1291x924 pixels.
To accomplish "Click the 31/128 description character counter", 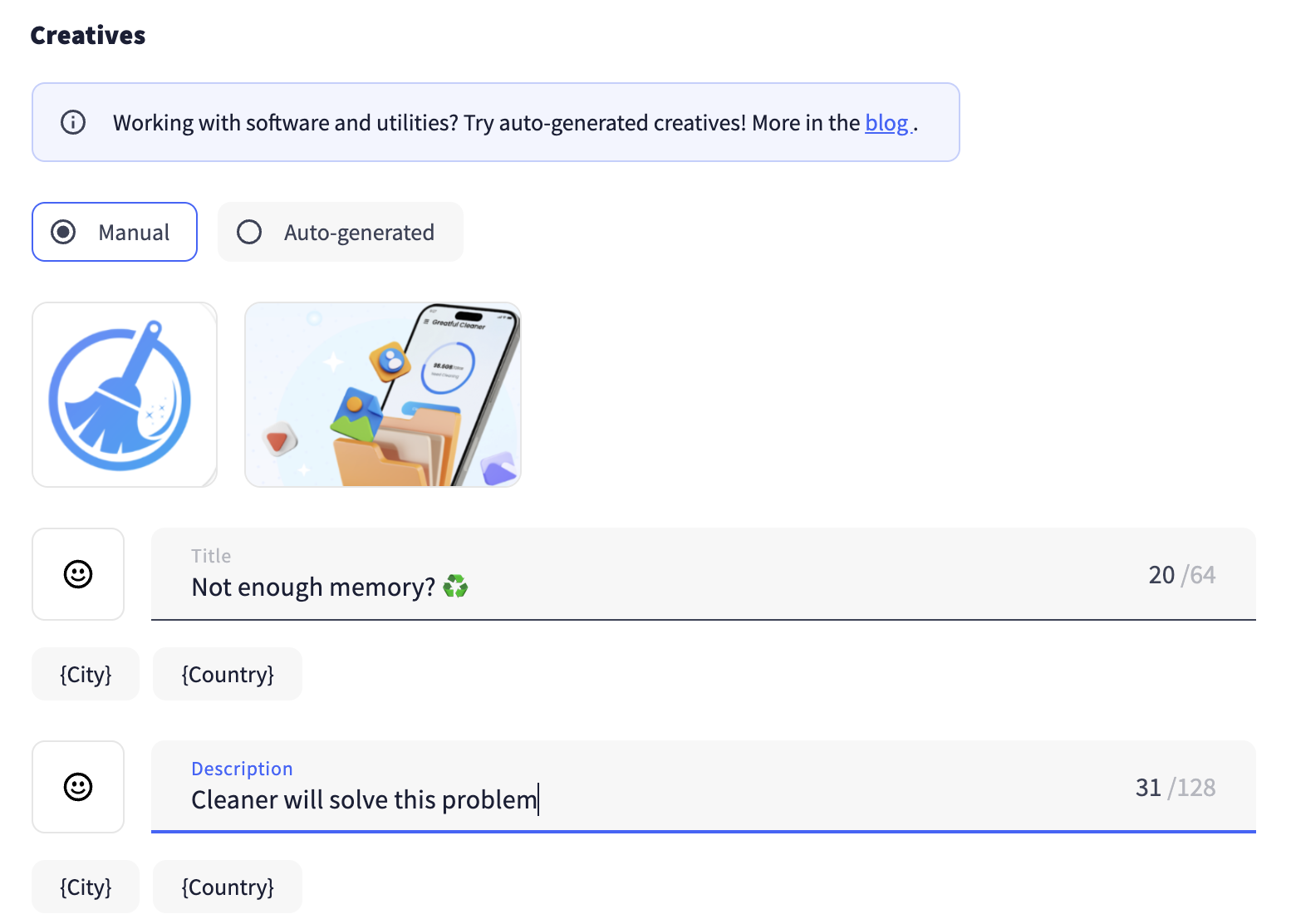I will click(1175, 788).
